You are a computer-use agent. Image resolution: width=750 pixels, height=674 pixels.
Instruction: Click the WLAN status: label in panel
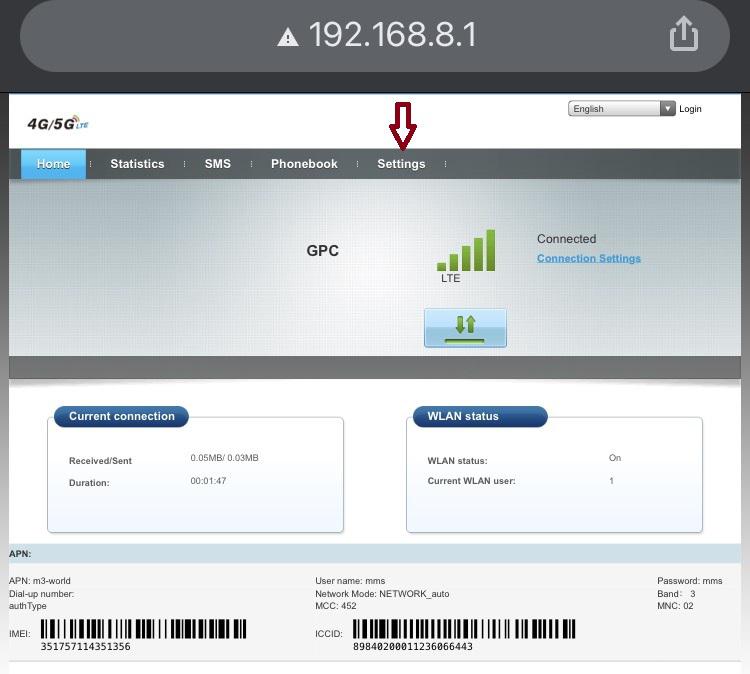click(457, 461)
